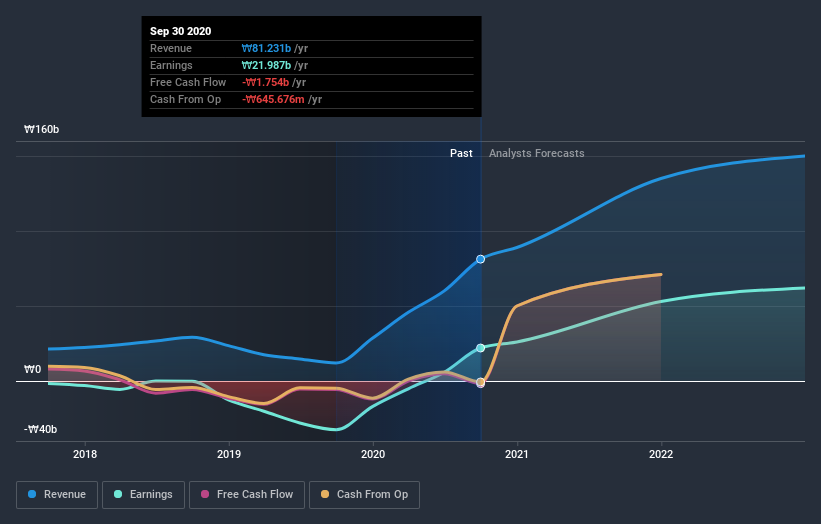Viewport: 821px width, 524px height.
Task: Click the 2019 x-axis label
Action: [229, 454]
